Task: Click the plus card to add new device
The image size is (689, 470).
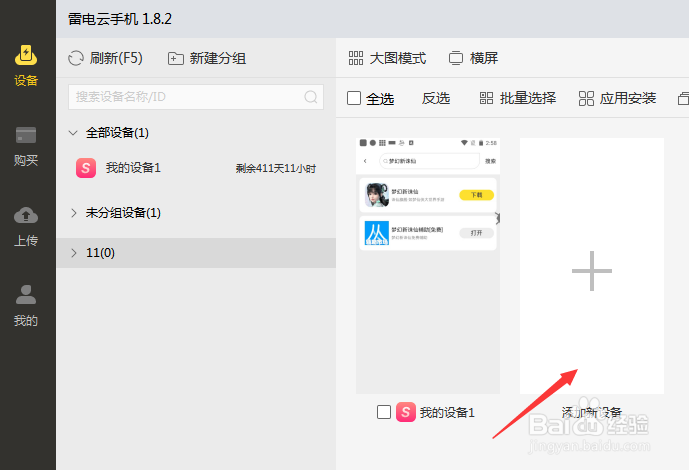Action: click(592, 266)
